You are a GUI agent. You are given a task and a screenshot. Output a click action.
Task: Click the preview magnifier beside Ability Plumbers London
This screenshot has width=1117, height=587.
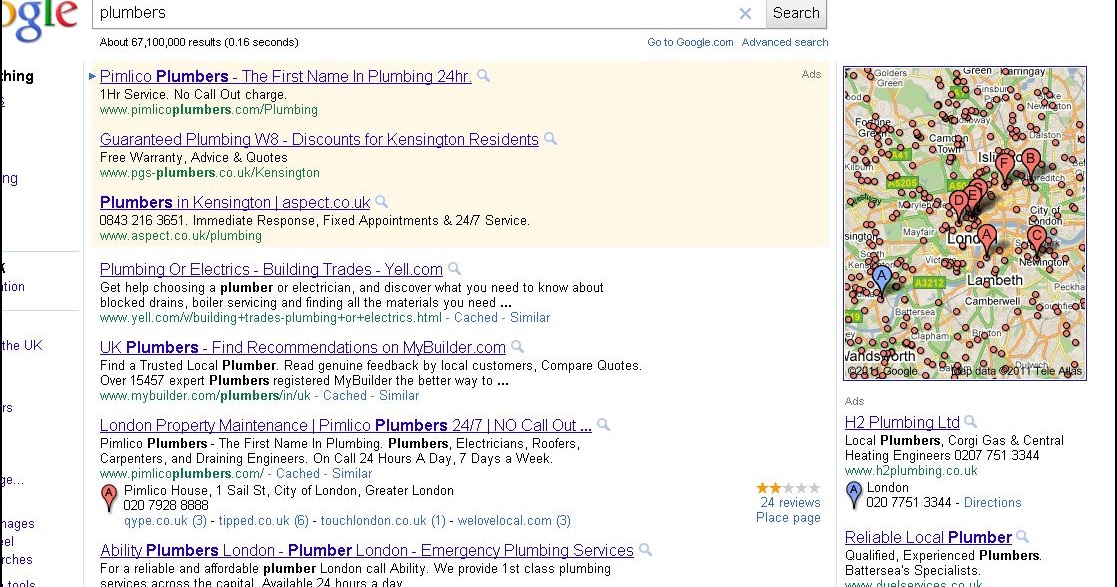pyautogui.click(x=645, y=549)
